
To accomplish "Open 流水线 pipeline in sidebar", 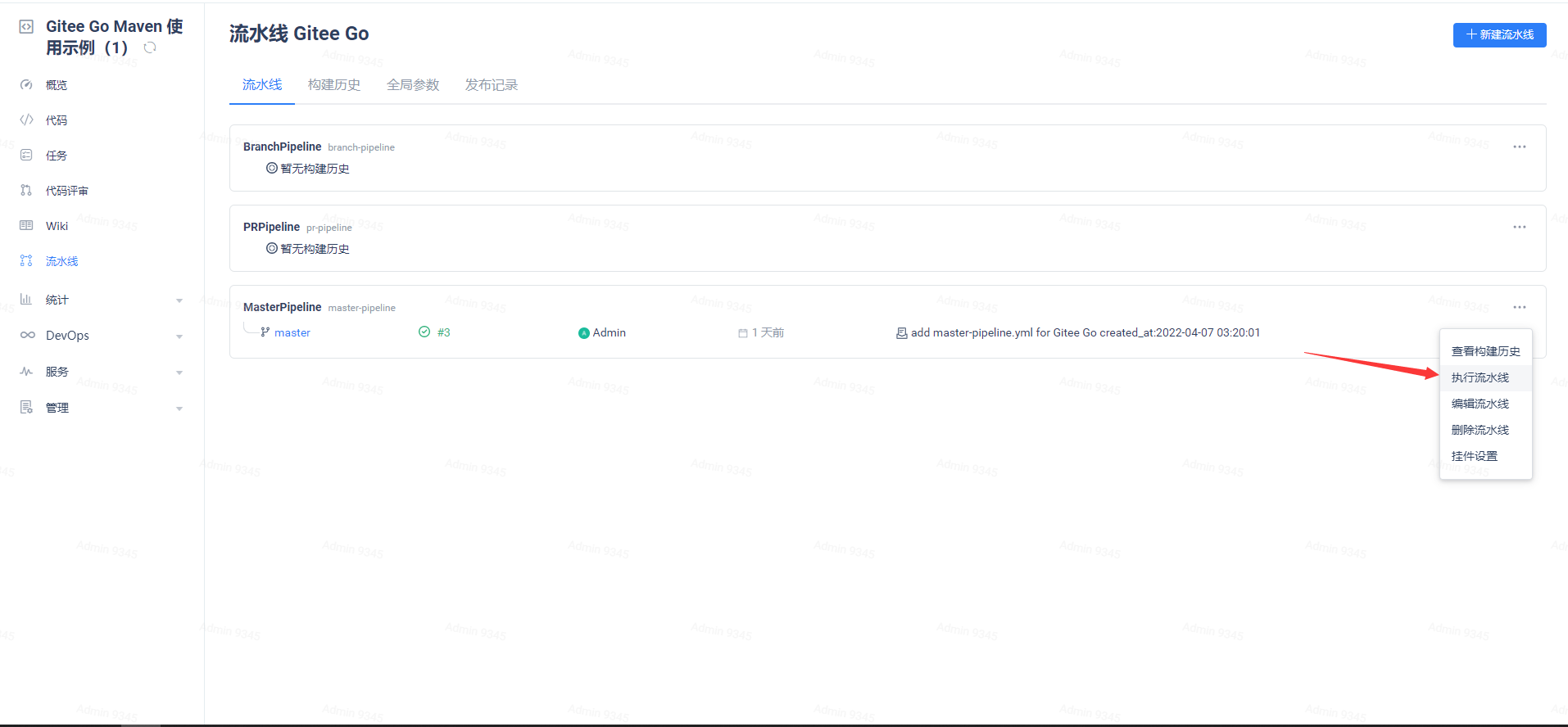I will (62, 261).
